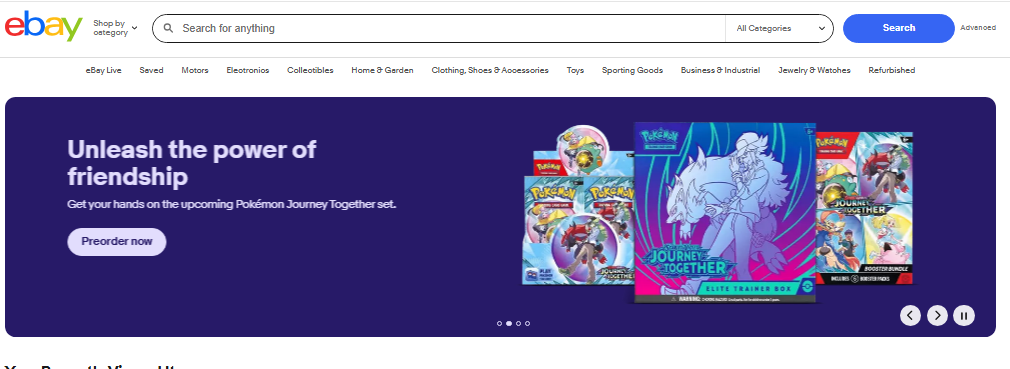The image size is (1010, 369).
Task: Select the third carousel dot
Action: pos(518,323)
